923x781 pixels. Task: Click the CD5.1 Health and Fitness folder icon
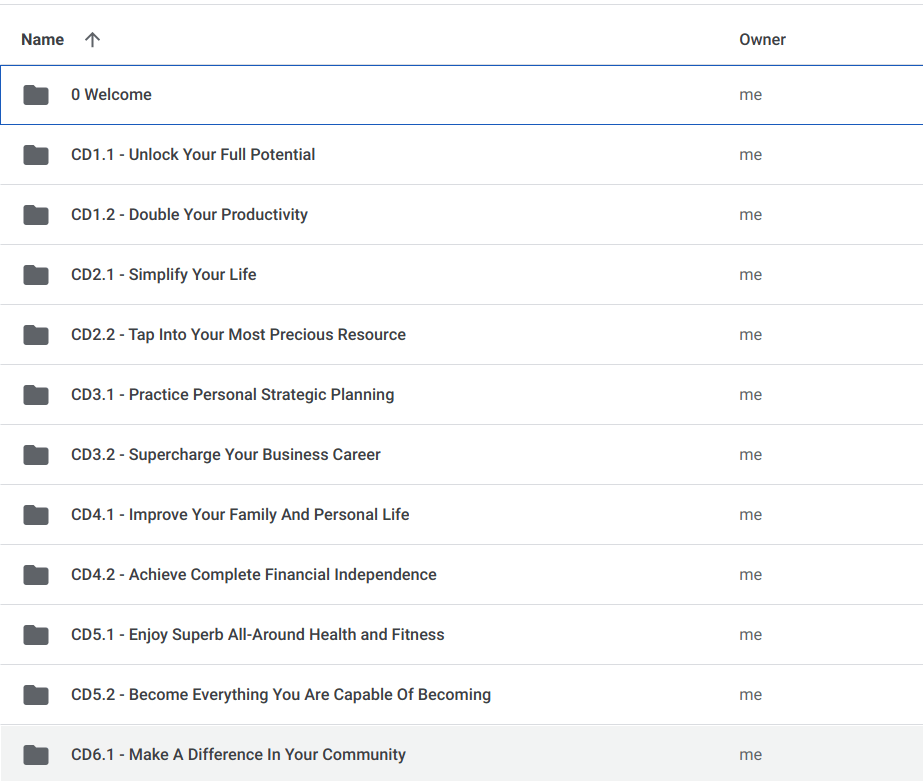[x=36, y=634]
